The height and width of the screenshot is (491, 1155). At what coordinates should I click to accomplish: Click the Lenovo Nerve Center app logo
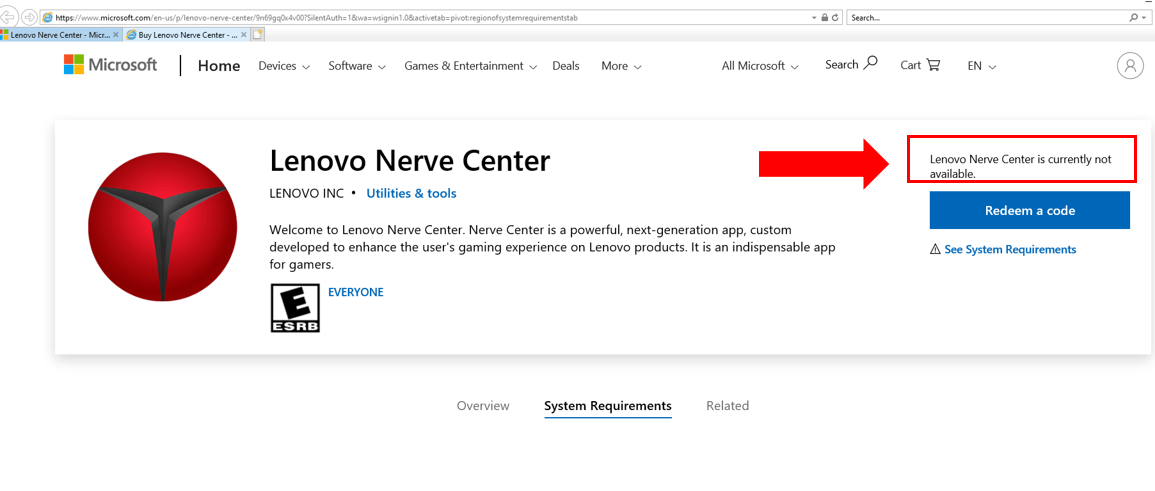tap(163, 227)
